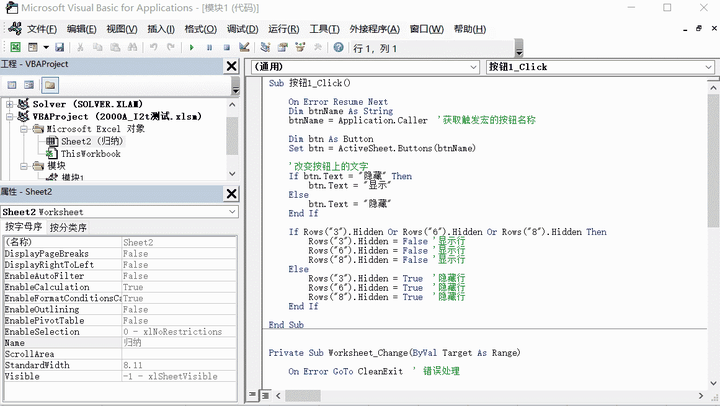Screen dimensions: 720x406
Task: Collapse the VBAProject (2000A_I2t测试.xlsm) node
Action: [x=10, y=117]
